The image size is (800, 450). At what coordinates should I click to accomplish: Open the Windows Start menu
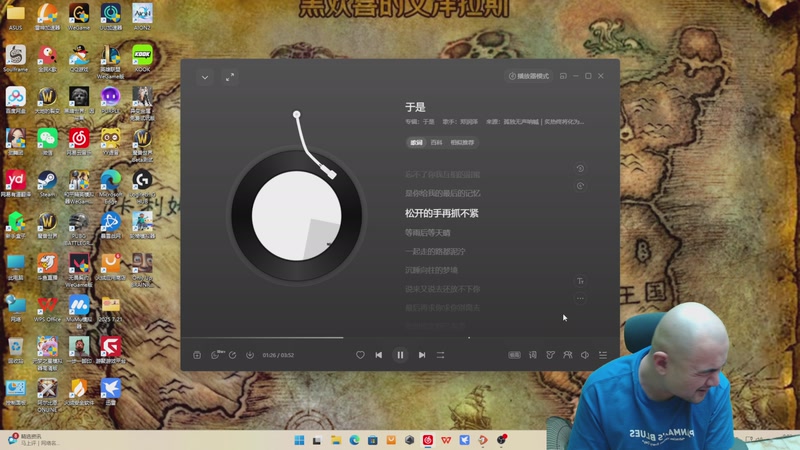pyautogui.click(x=299, y=440)
